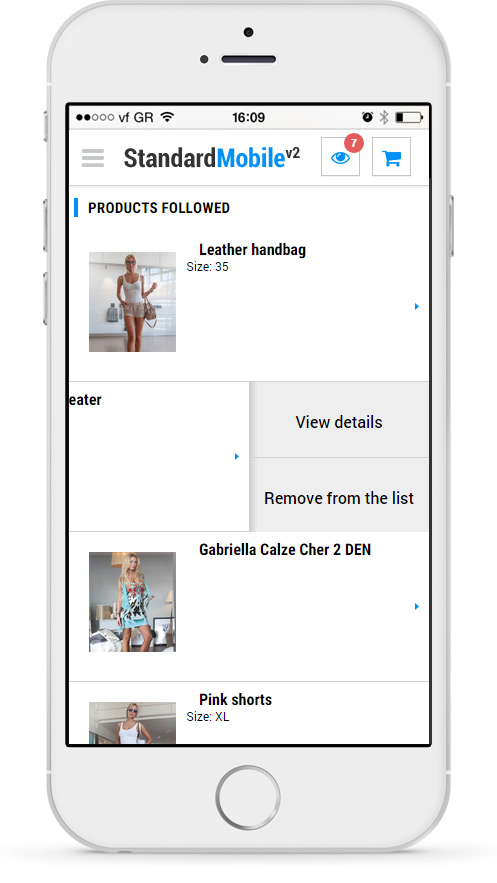Tap the battery indicator icon
Screen dimensions: 497x883
coord(409,117)
